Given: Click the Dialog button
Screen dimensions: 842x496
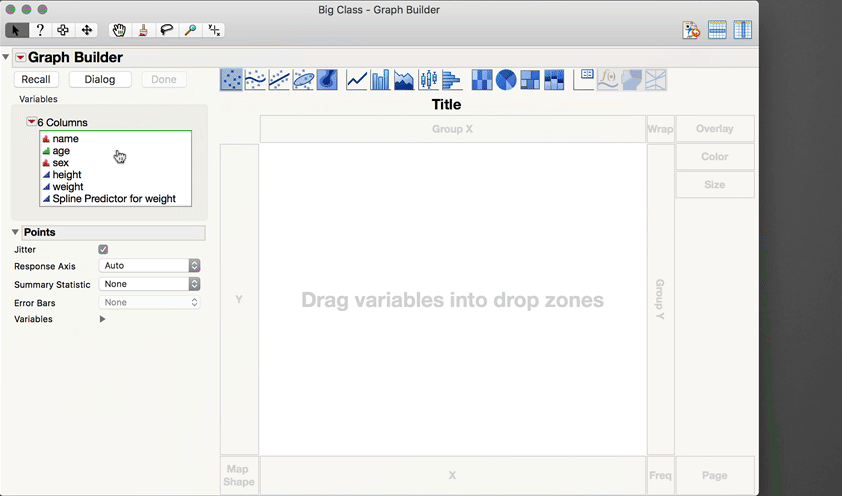Looking at the screenshot, I should click(100, 79).
